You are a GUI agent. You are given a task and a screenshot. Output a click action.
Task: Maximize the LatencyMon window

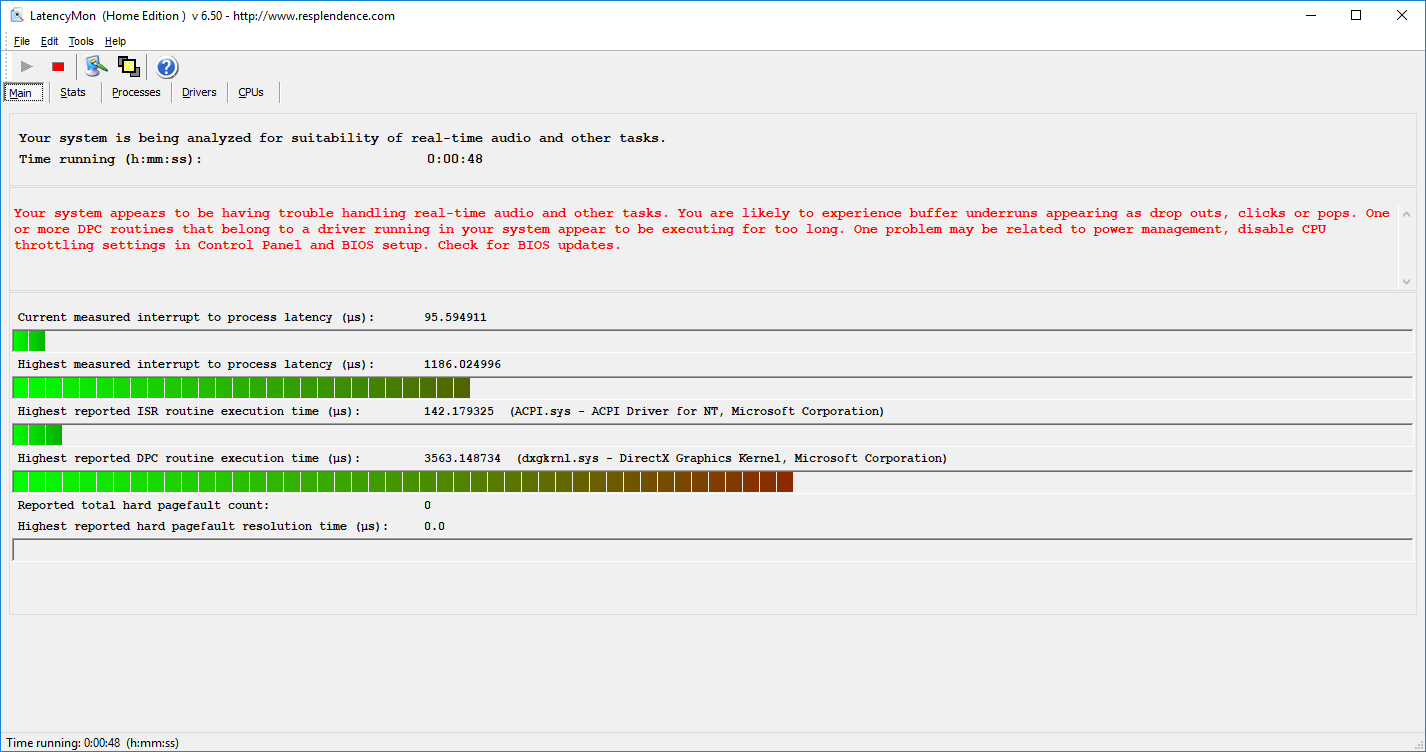[1356, 15]
